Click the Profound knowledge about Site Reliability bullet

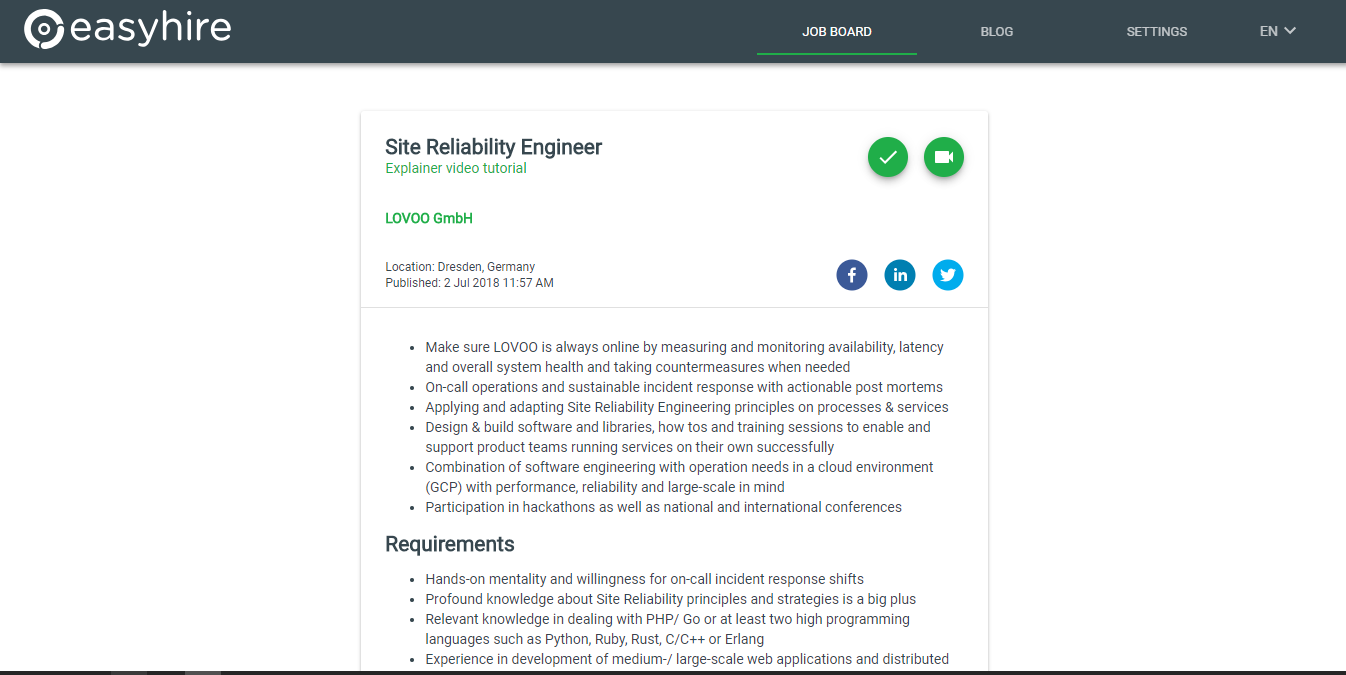point(670,599)
